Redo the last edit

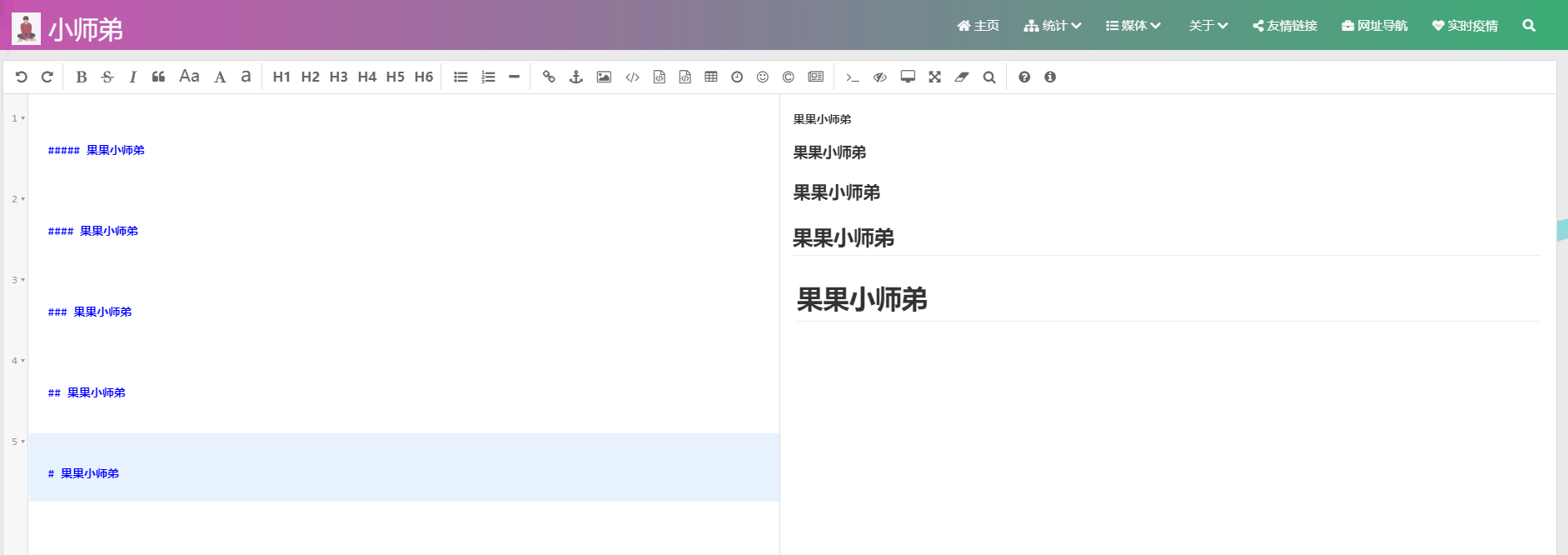pyautogui.click(x=47, y=77)
